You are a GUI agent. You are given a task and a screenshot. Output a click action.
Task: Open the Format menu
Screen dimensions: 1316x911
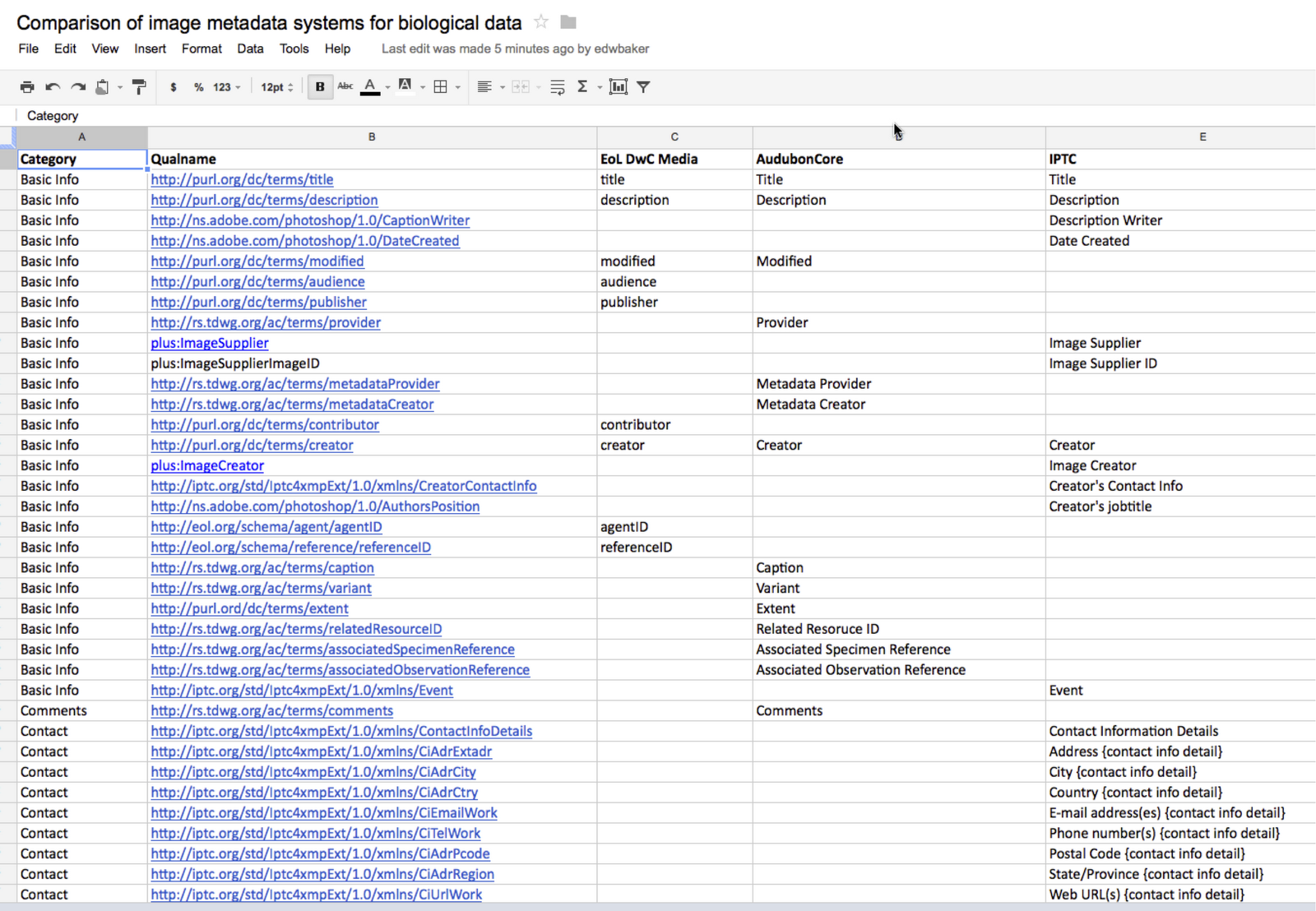click(x=202, y=49)
